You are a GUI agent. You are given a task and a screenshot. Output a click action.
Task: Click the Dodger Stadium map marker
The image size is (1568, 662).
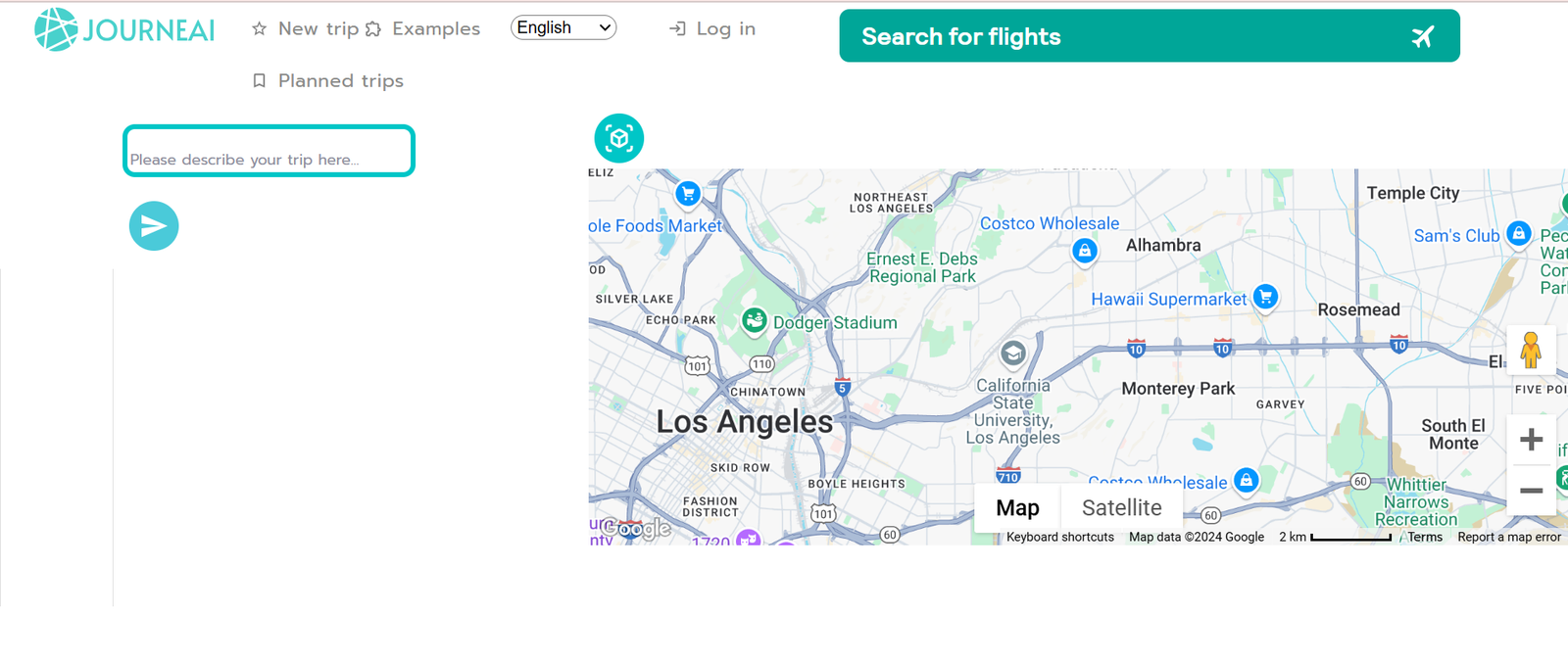(754, 320)
